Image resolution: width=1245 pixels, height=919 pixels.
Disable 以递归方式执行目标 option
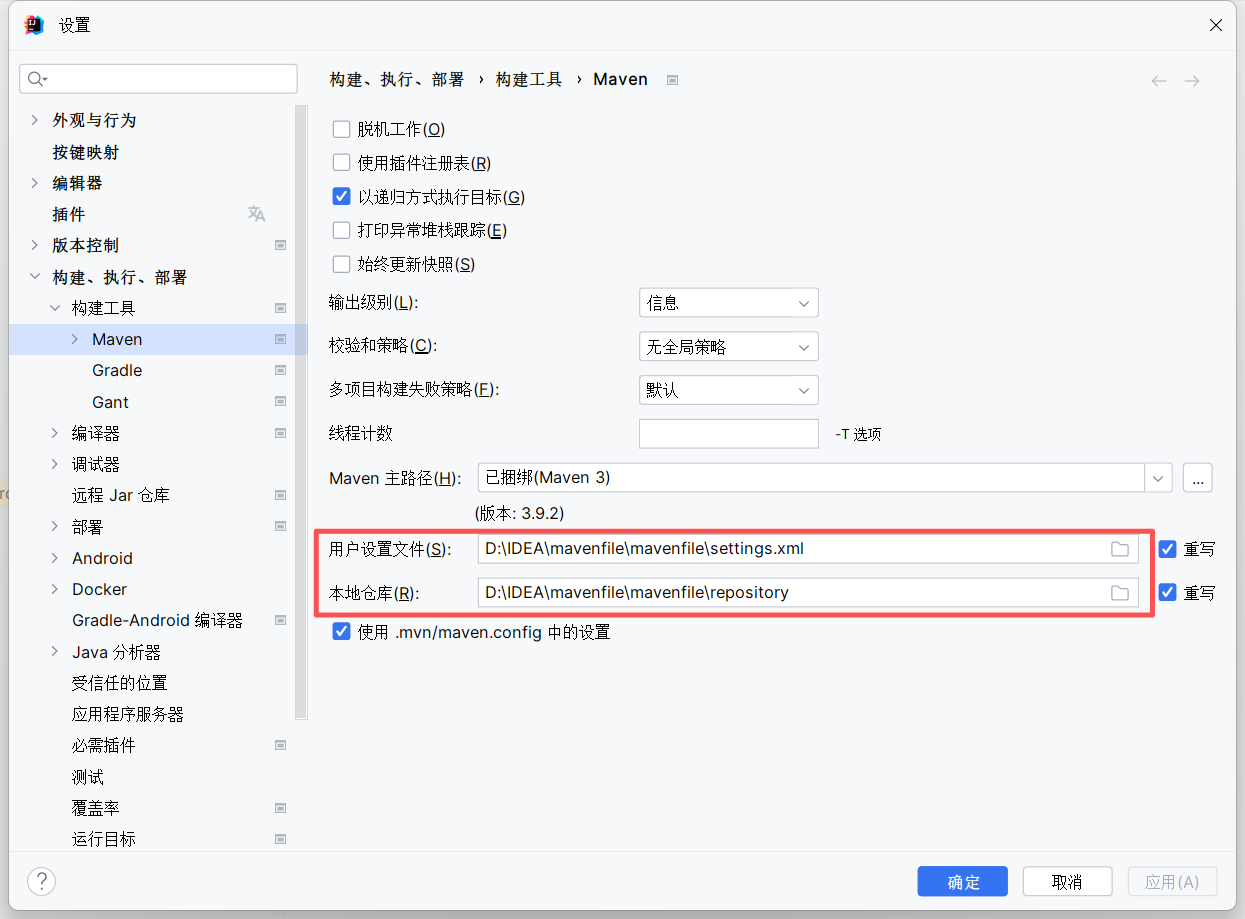(341, 196)
